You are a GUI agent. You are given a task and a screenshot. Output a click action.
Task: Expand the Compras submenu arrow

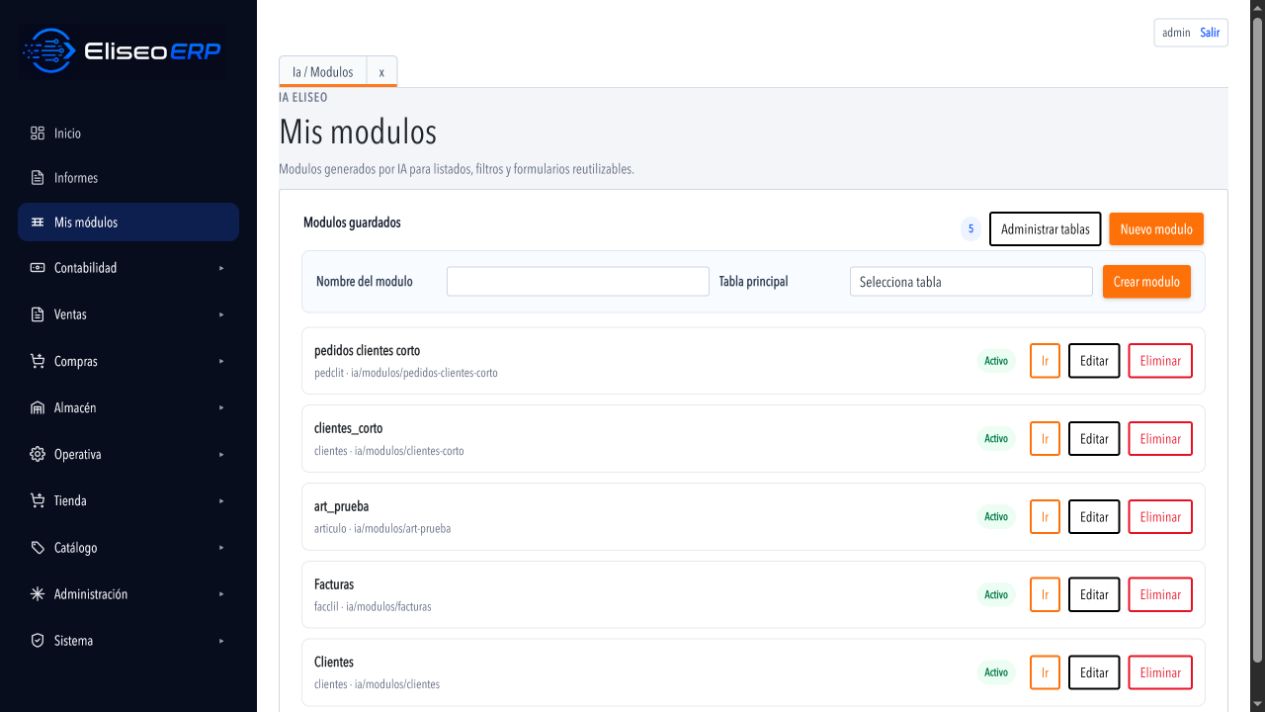[x=221, y=361]
